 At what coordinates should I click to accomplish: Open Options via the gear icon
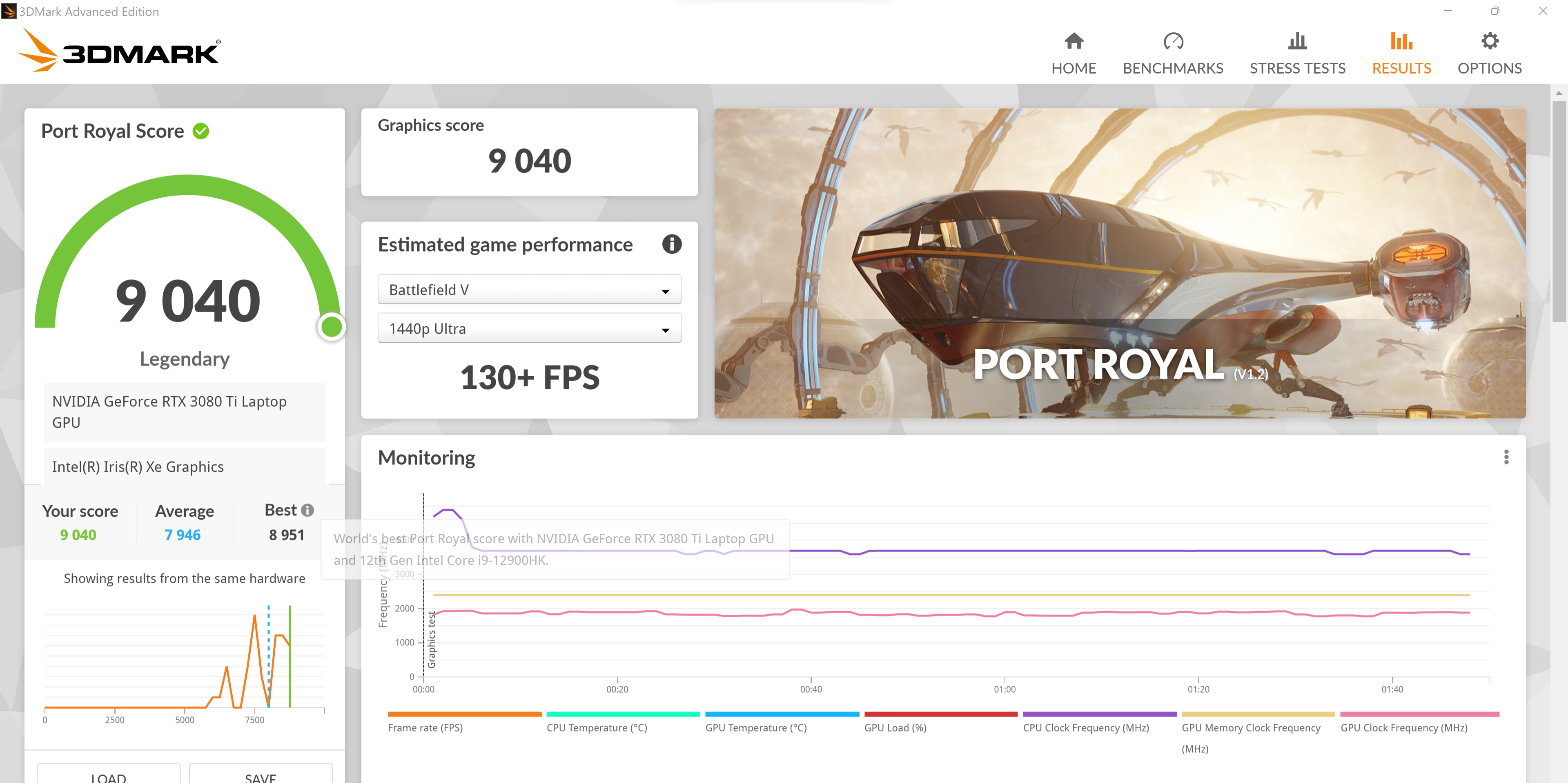coord(1489,41)
